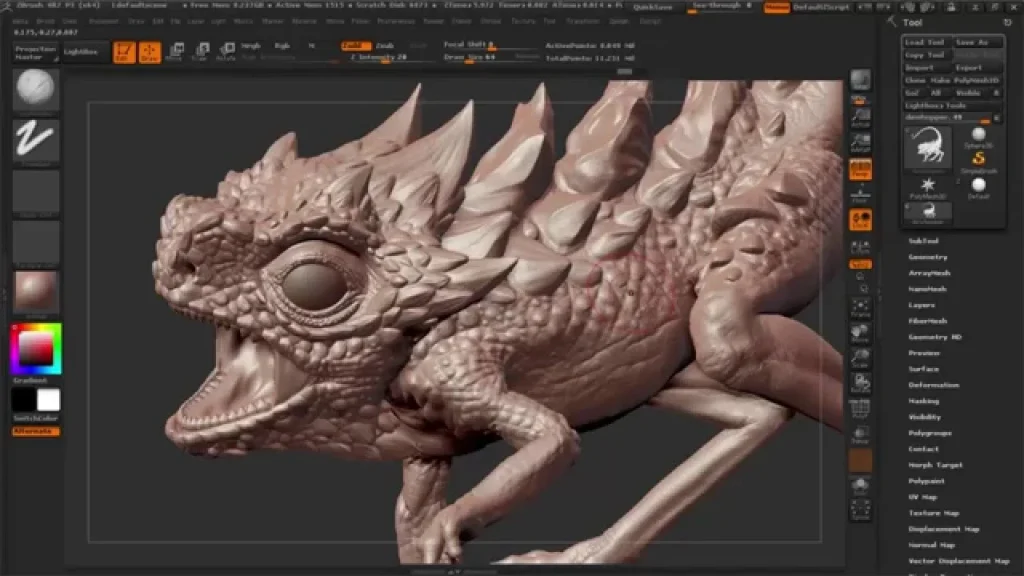Expand the Deformation section
This screenshot has height=576, width=1024.
coord(934,385)
